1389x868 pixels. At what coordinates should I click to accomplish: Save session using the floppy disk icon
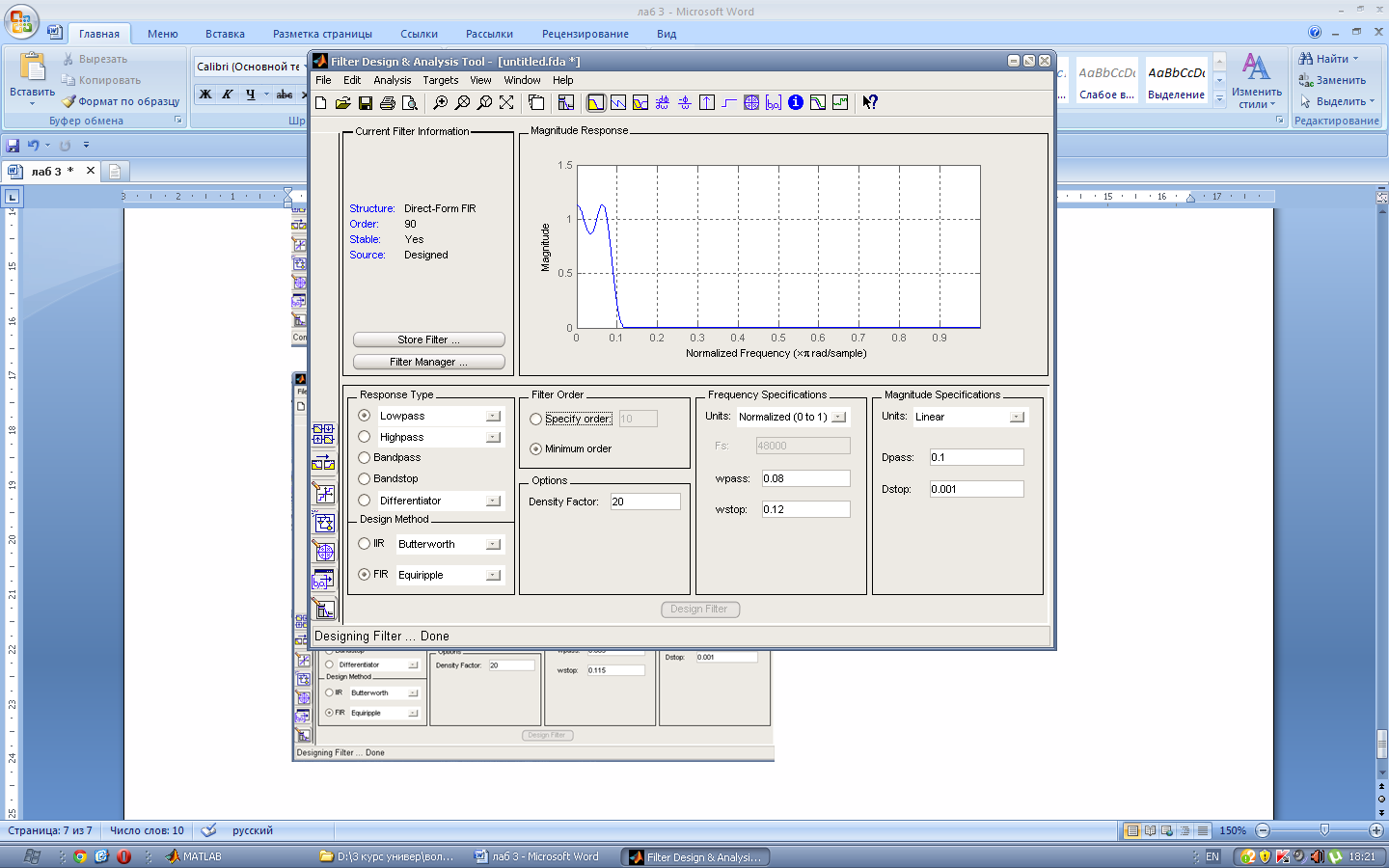point(365,102)
